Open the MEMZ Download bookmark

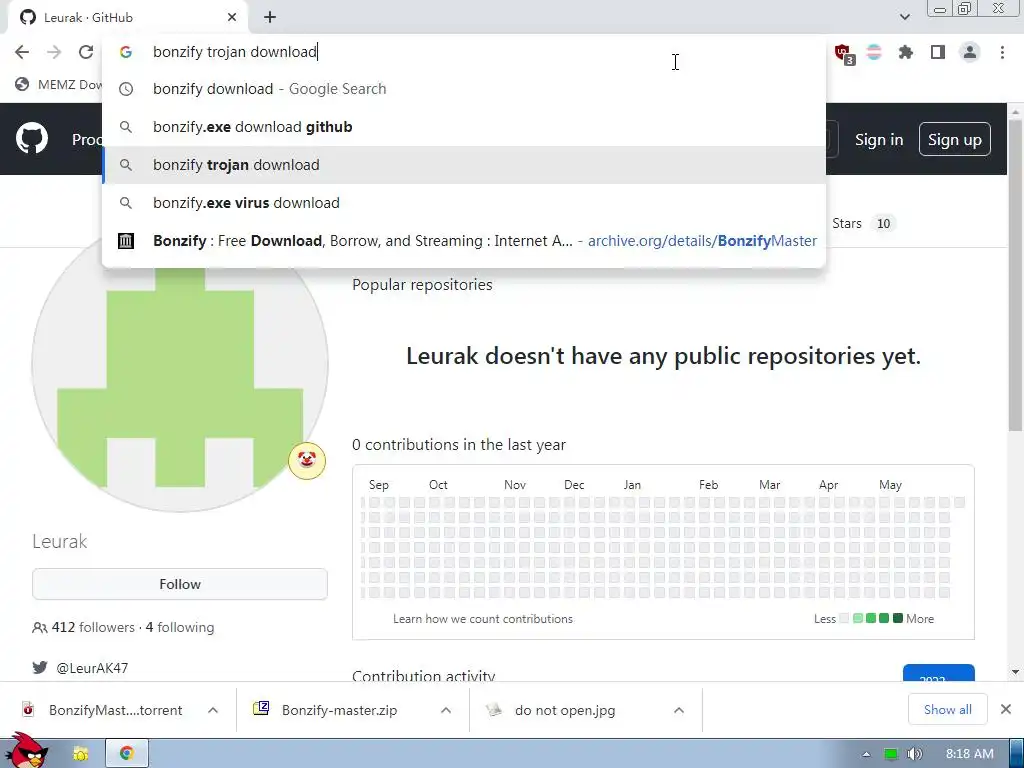coord(60,84)
